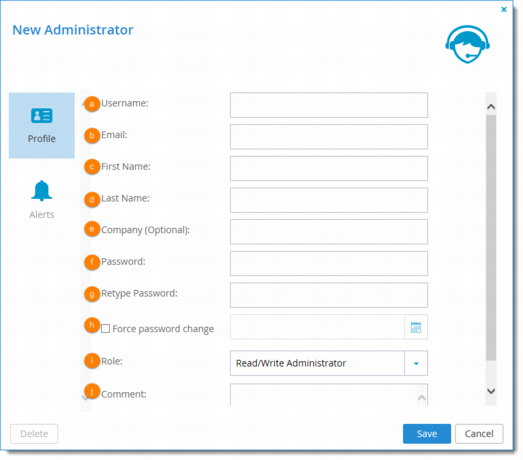
Task: Focus the Username input field
Action: (x=329, y=105)
